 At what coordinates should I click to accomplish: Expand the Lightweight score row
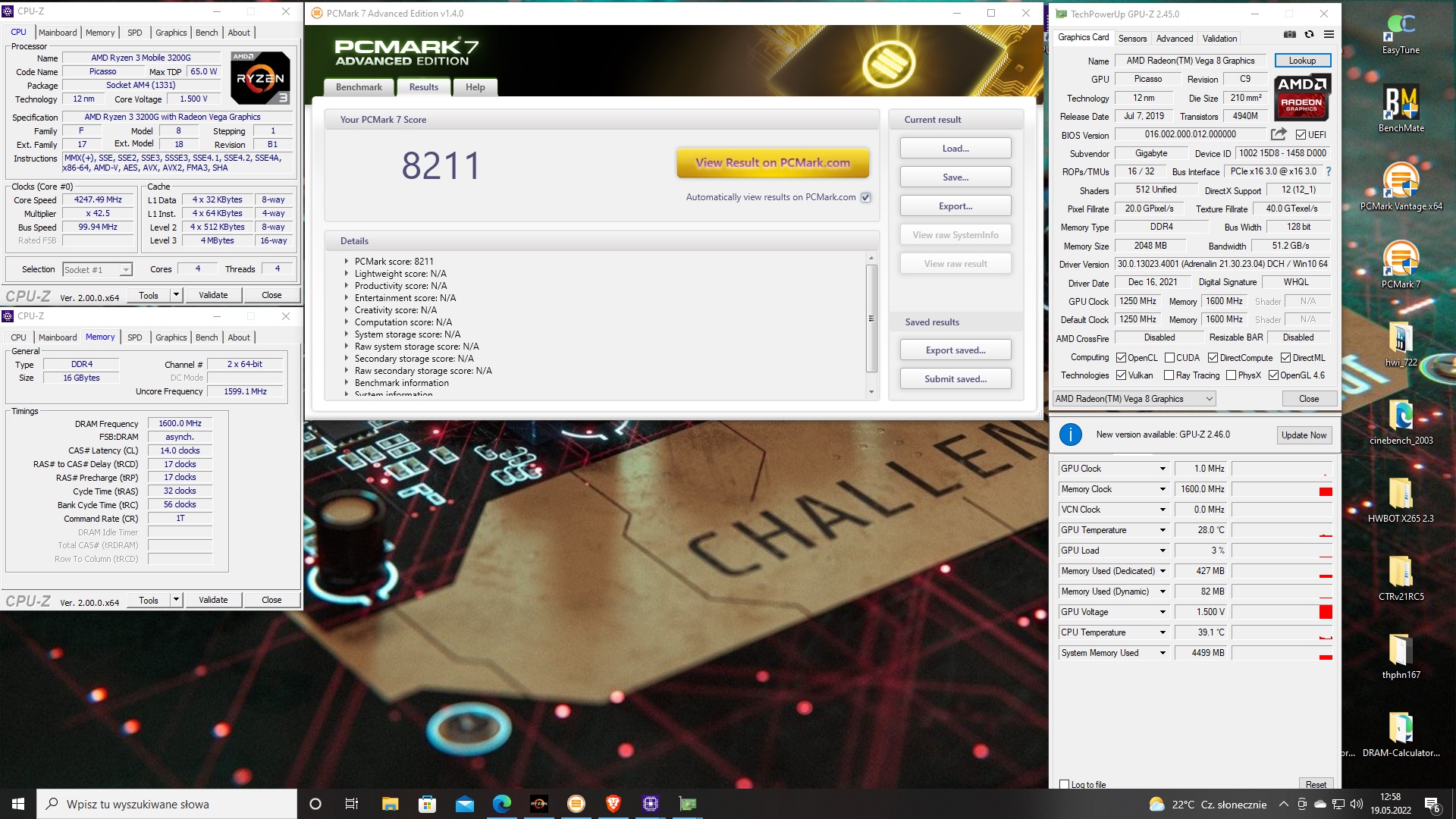[347, 274]
